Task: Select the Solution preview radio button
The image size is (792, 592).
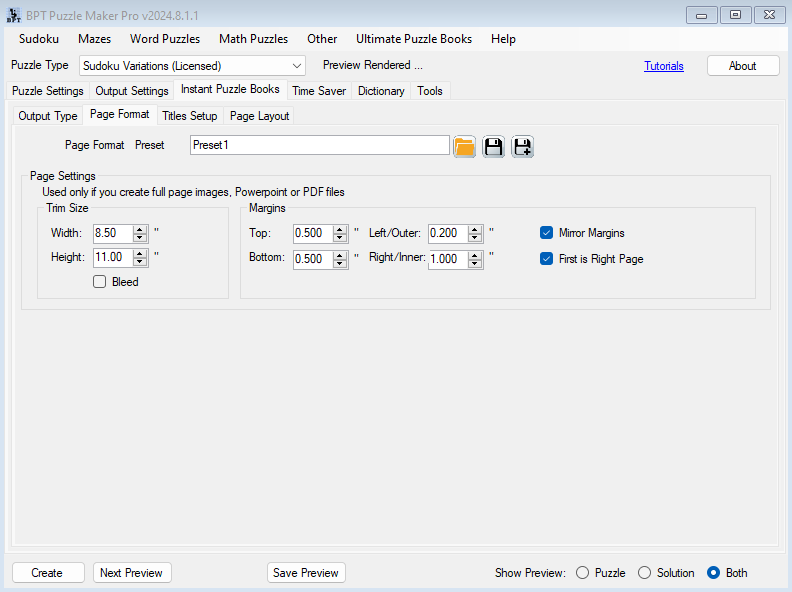Action: click(x=645, y=573)
